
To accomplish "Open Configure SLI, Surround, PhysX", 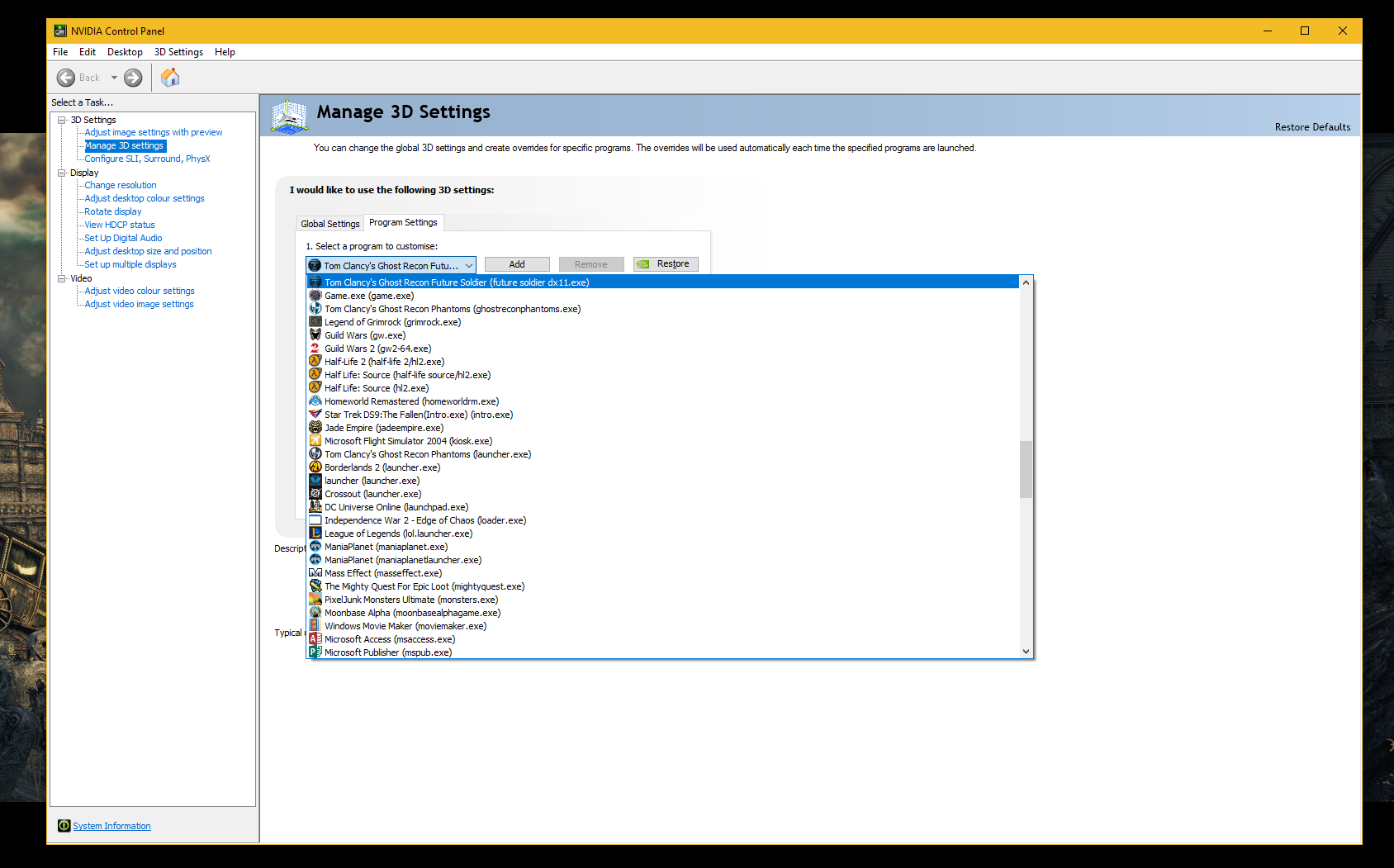I will [x=147, y=159].
